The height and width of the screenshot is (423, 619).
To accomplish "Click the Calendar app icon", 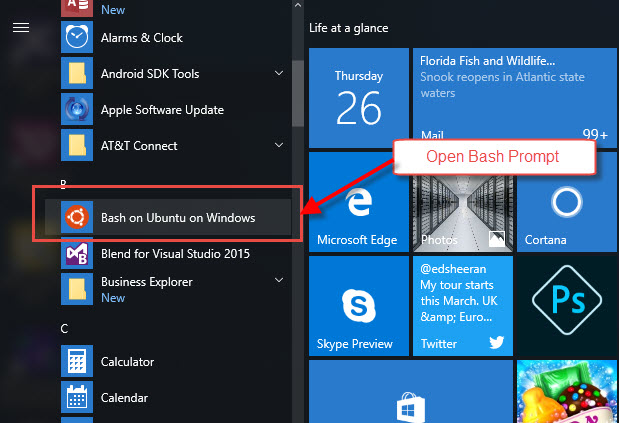I will coord(77,397).
